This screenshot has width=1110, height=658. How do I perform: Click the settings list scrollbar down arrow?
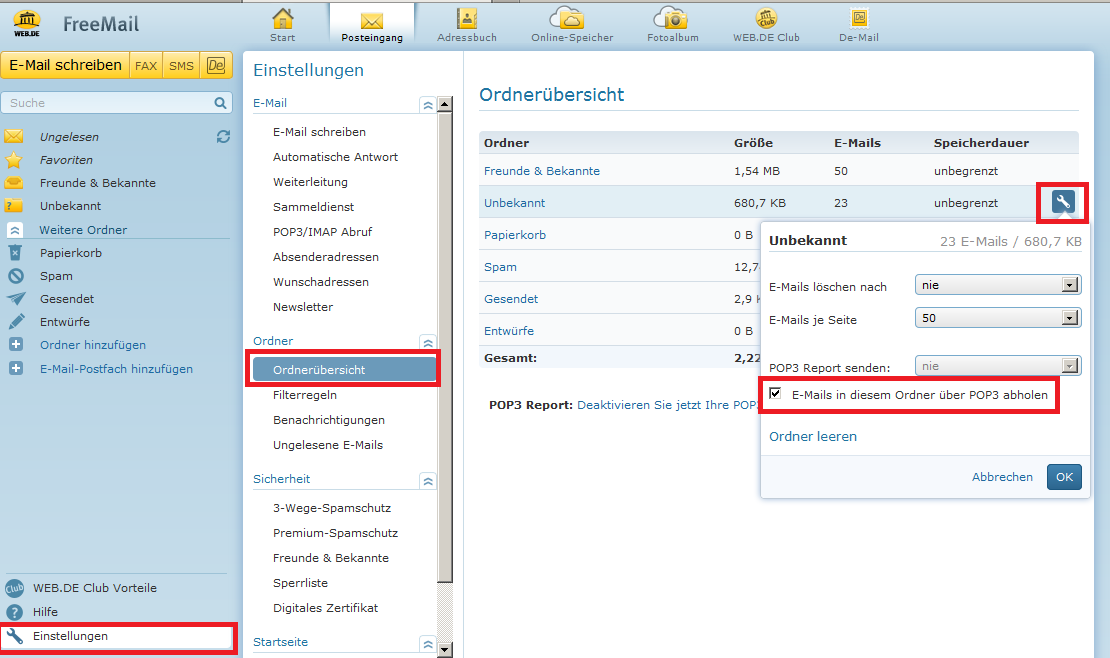click(446, 650)
